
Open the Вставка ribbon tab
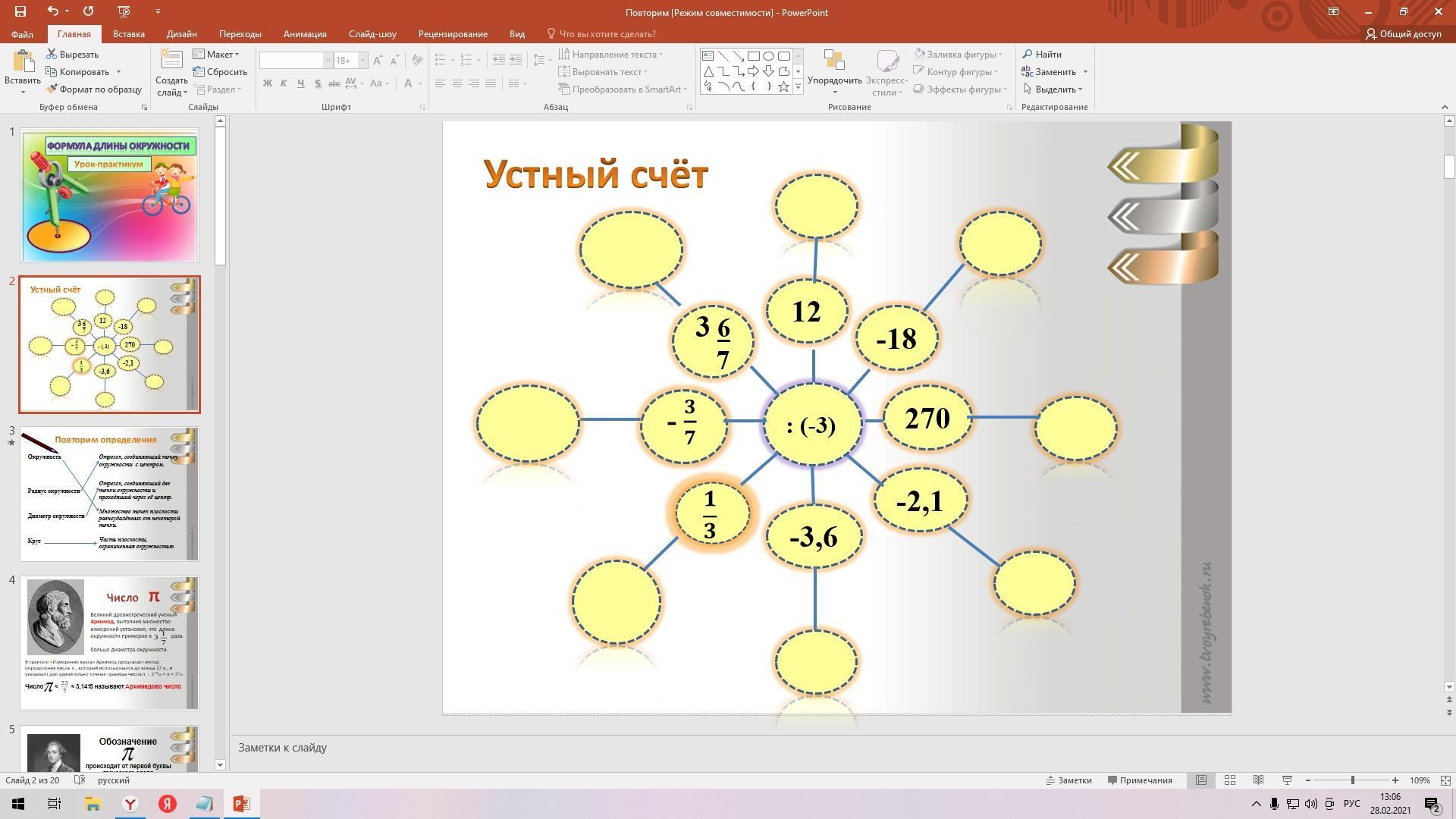[128, 34]
